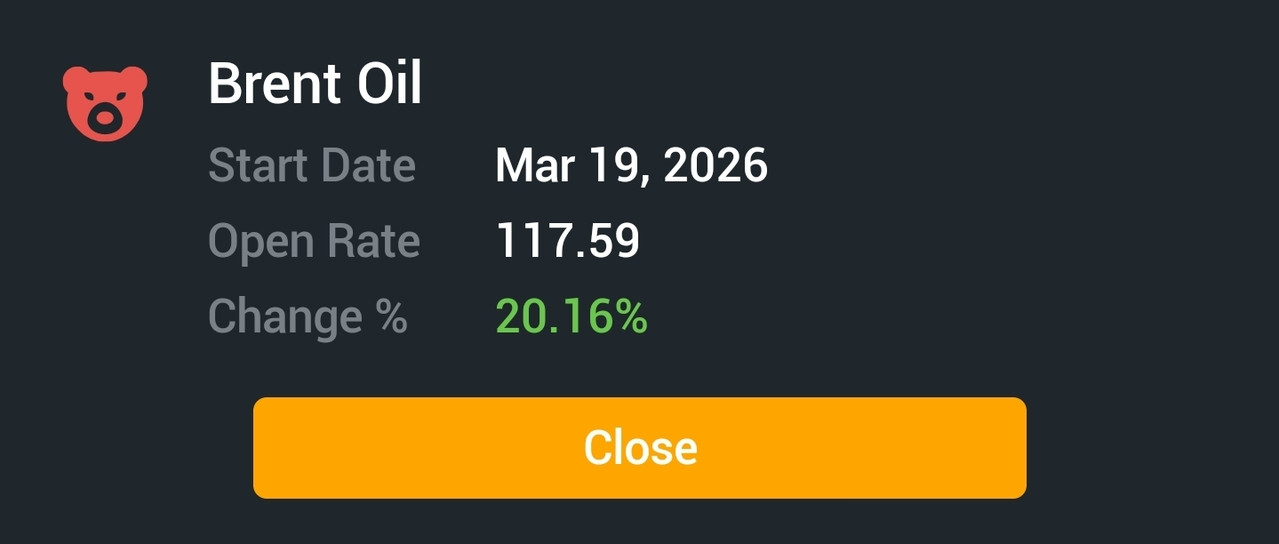The width and height of the screenshot is (1279, 544).
Task: Click the Open Rate label
Action: [x=314, y=242]
